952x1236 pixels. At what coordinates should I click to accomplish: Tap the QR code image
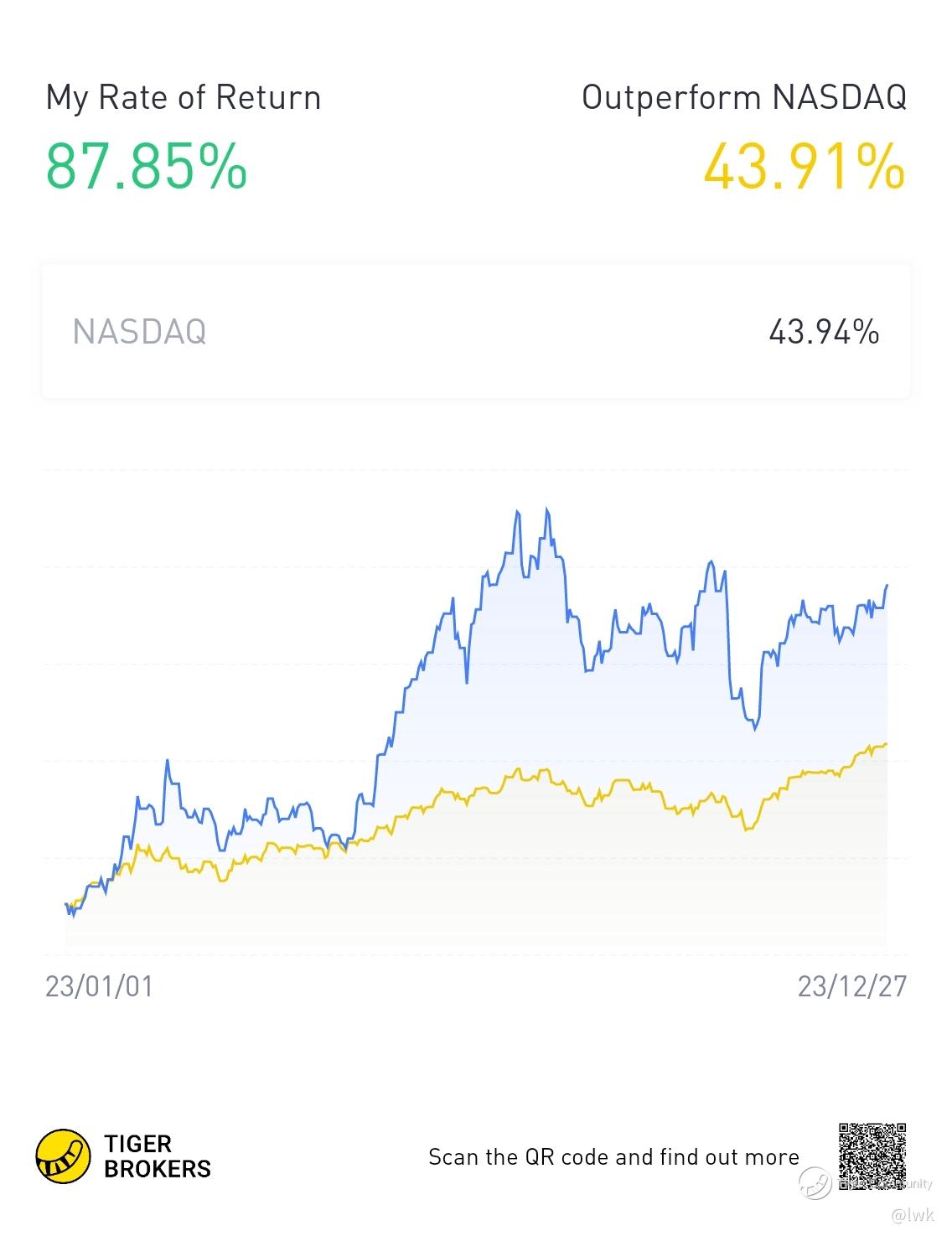click(872, 1157)
